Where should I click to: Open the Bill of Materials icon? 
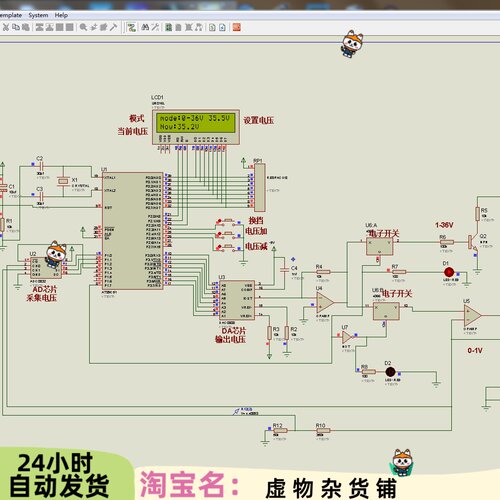(212, 27)
